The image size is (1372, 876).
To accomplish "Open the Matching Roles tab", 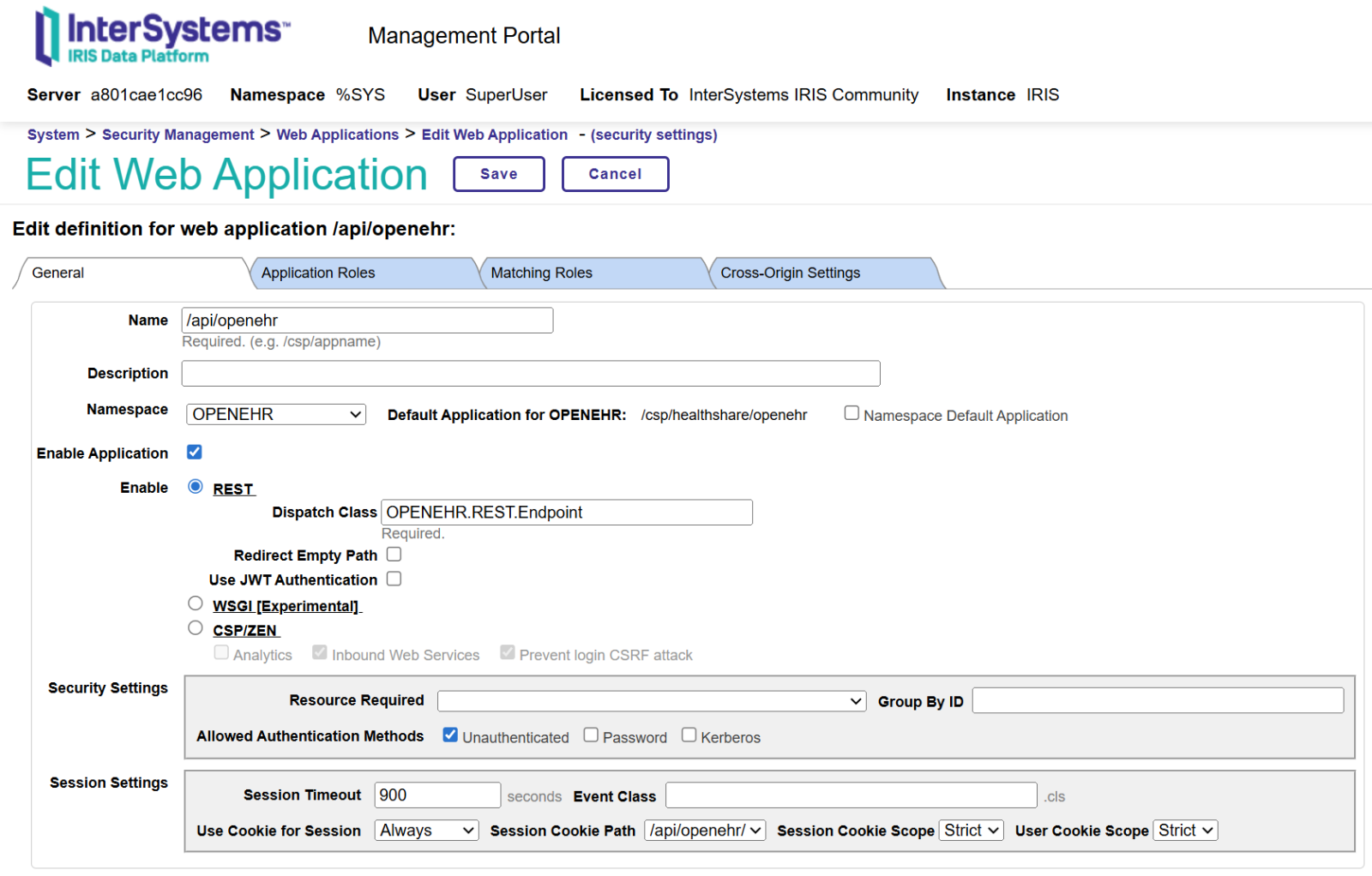I will (x=541, y=273).
